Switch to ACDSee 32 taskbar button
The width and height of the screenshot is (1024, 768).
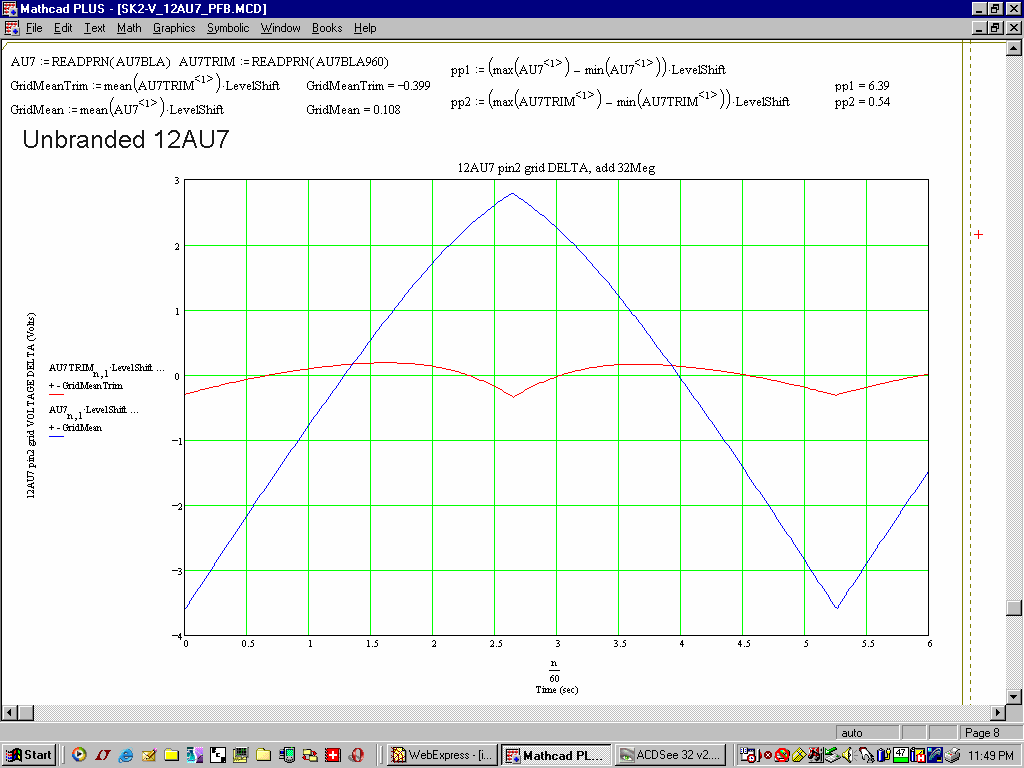click(x=670, y=755)
